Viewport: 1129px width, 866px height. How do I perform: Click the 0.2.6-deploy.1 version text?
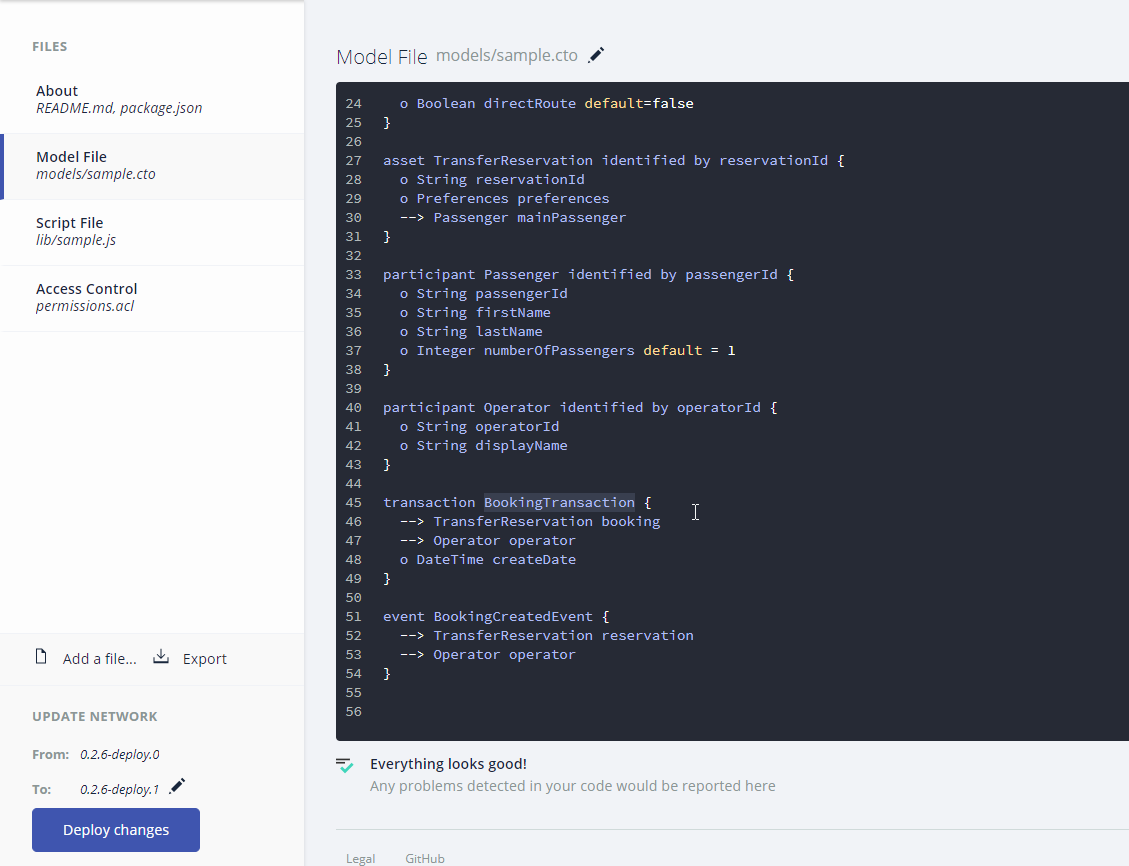coord(119,788)
